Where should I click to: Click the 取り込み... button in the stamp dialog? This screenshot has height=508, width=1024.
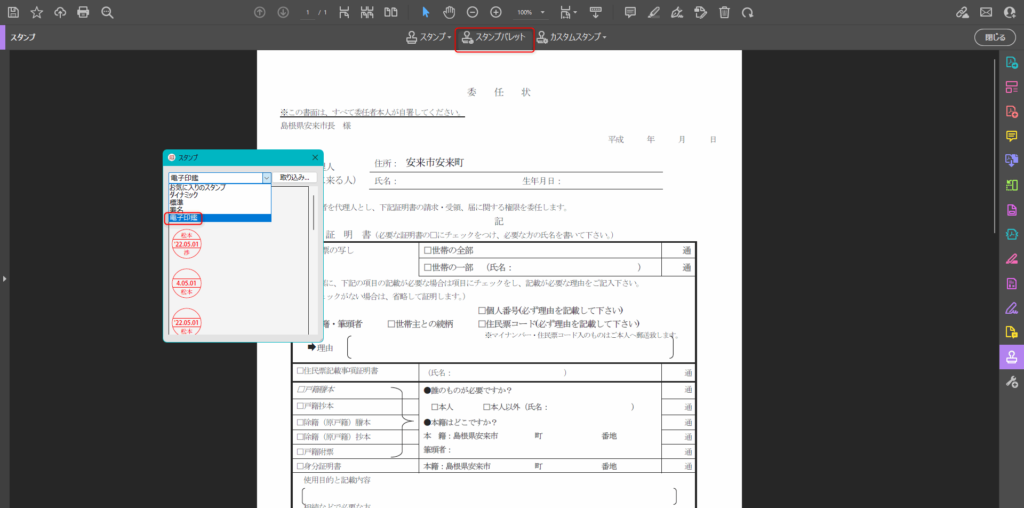296,178
